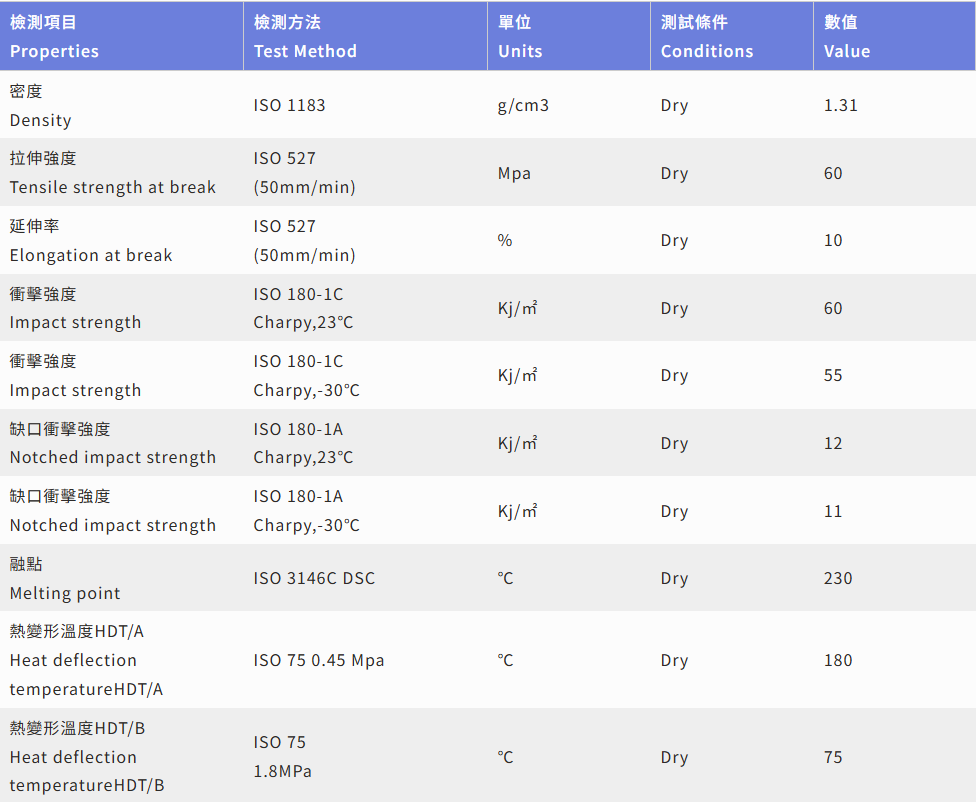Click the HDT/B value 75
Image resolution: width=976 pixels, height=802 pixels.
pyautogui.click(x=833, y=757)
